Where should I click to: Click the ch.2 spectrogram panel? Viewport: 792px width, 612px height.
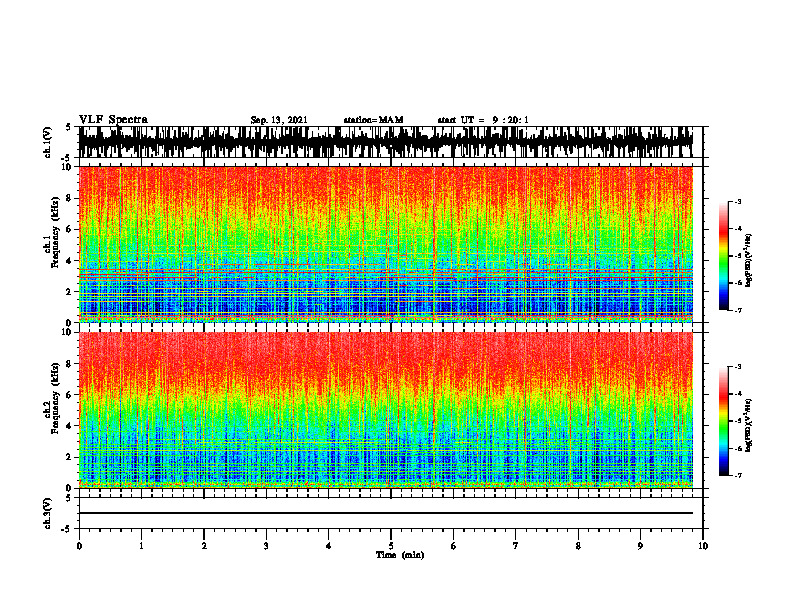tap(386, 410)
